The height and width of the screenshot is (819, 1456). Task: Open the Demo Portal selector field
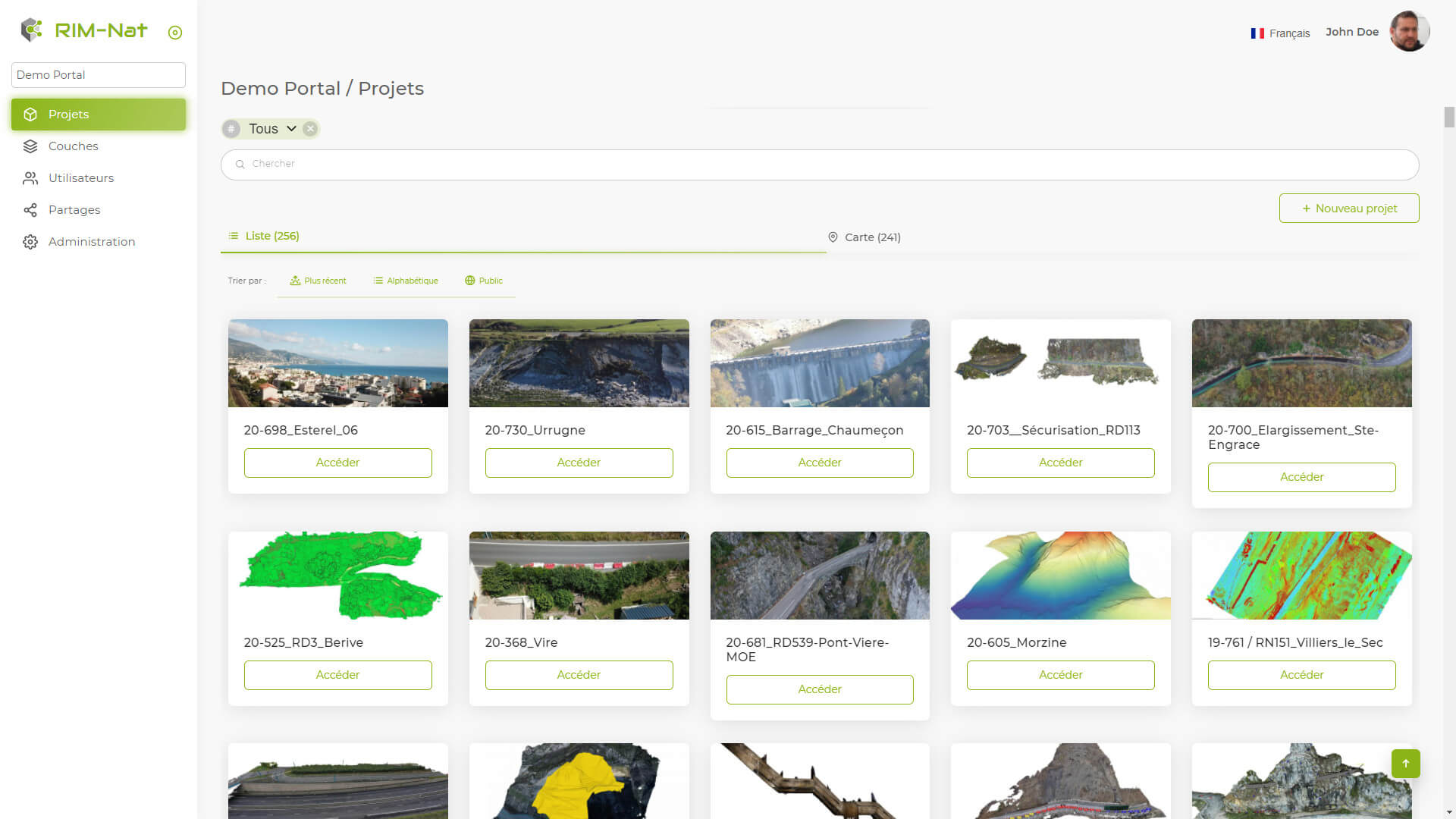pyautogui.click(x=99, y=75)
